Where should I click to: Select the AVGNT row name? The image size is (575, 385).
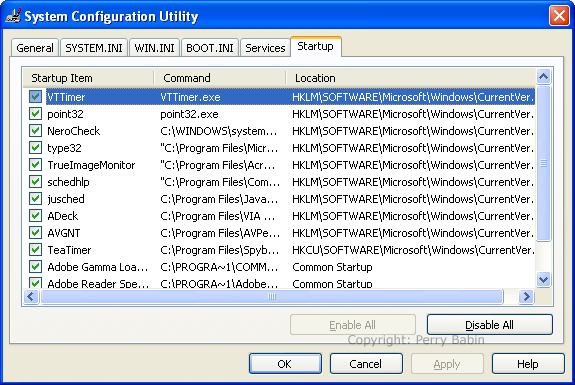[64, 233]
